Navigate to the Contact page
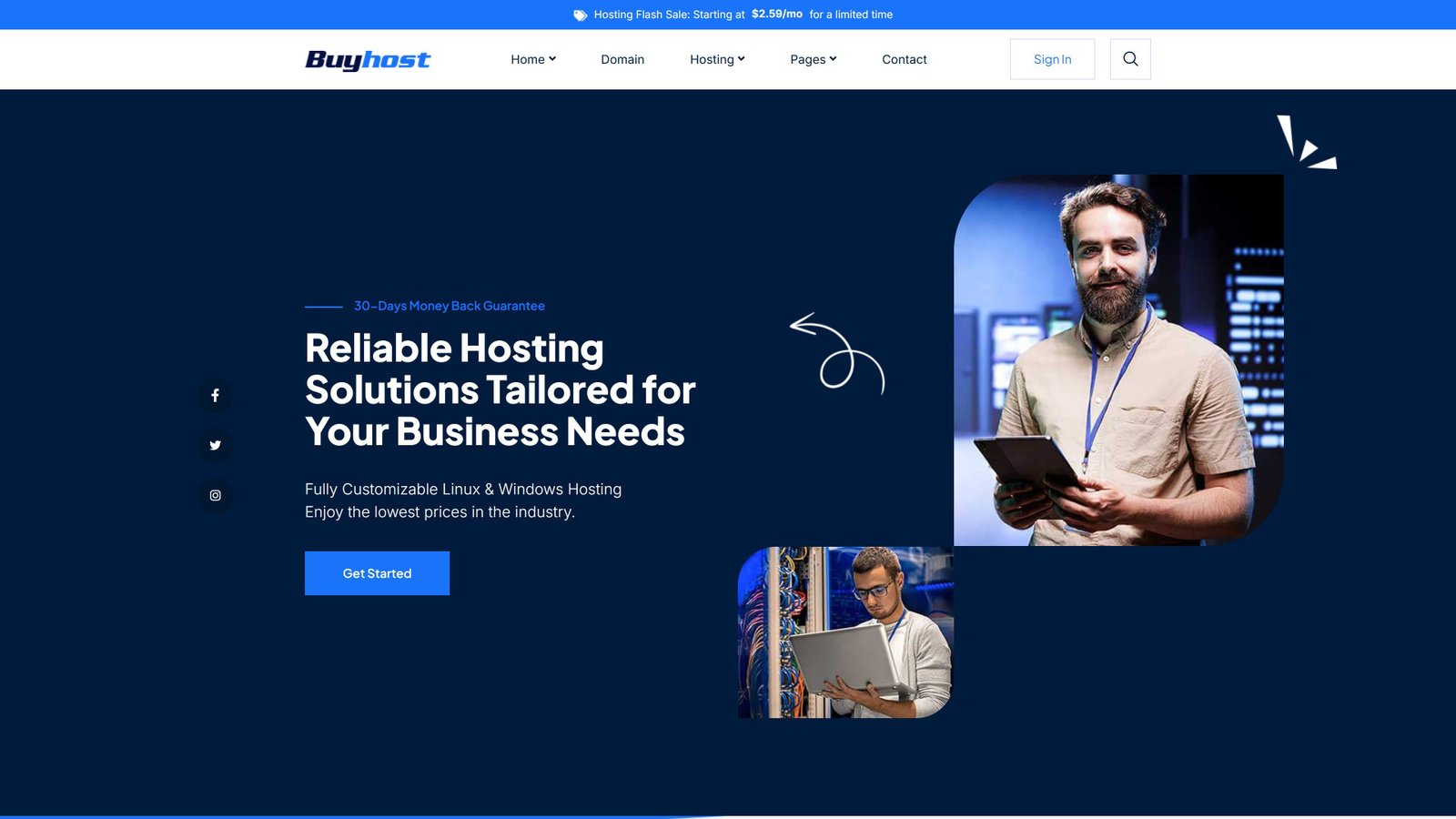1456x819 pixels. click(904, 59)
